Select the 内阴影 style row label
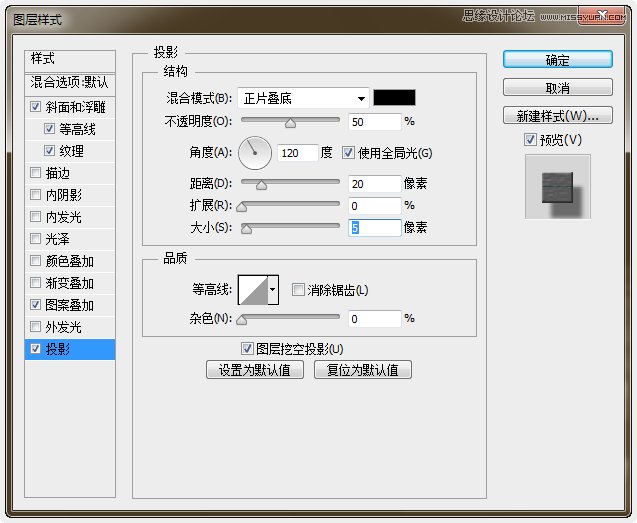Viewport: 637px width, 523px height. 64,195
